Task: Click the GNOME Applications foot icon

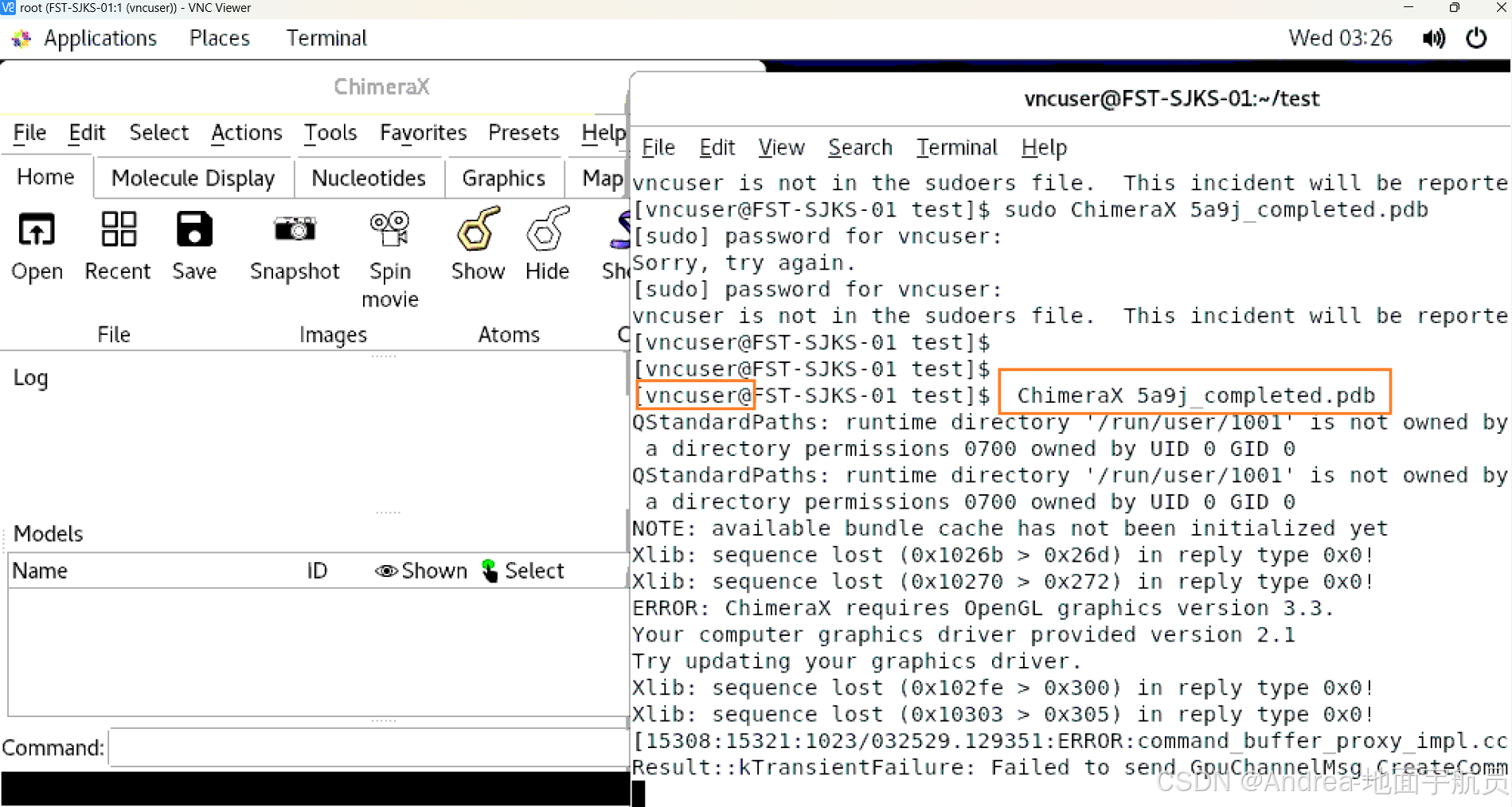Action: click(21, 38)
